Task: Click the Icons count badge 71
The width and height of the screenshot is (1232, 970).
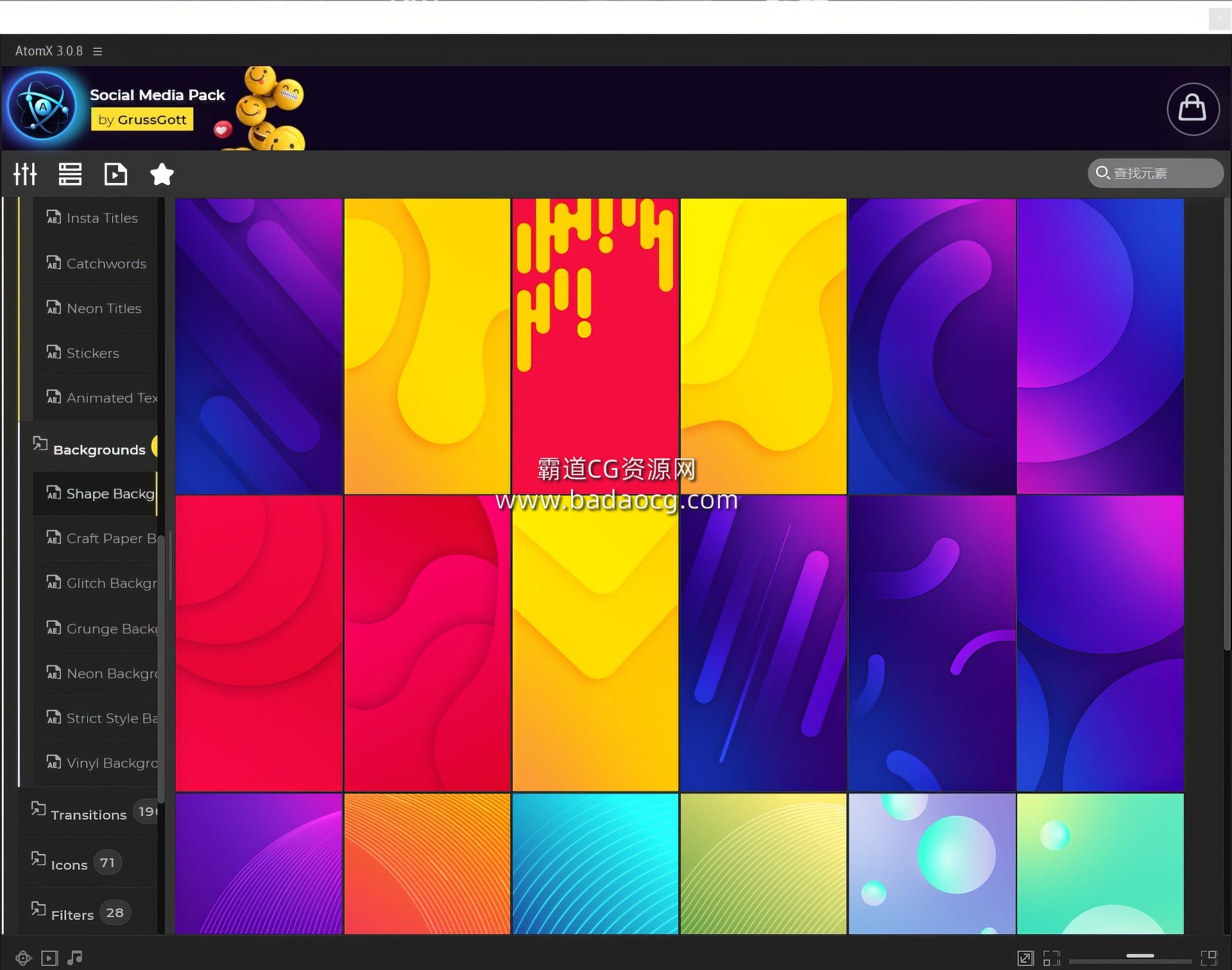Action: click(x=107, y=863)
